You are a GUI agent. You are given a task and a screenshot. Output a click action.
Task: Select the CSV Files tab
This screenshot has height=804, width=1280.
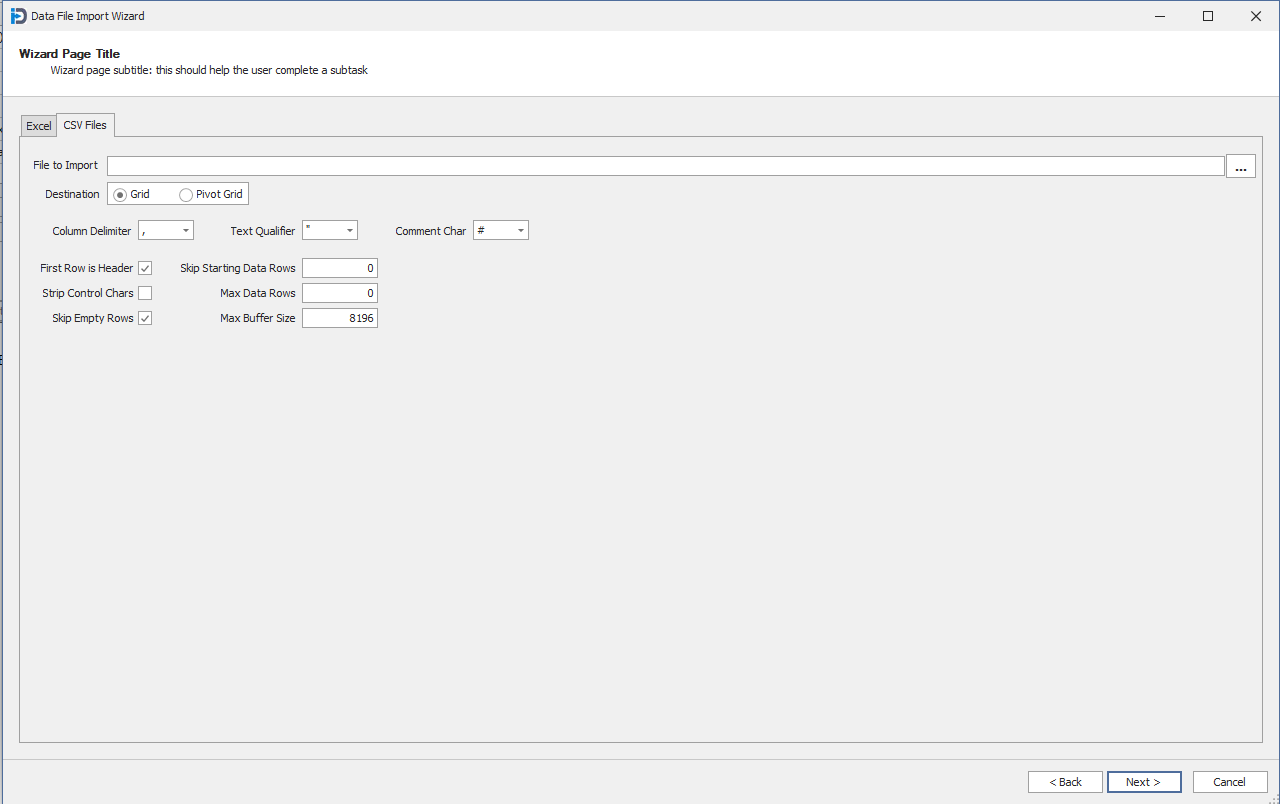pyautogui.click(x=85, y=125)
